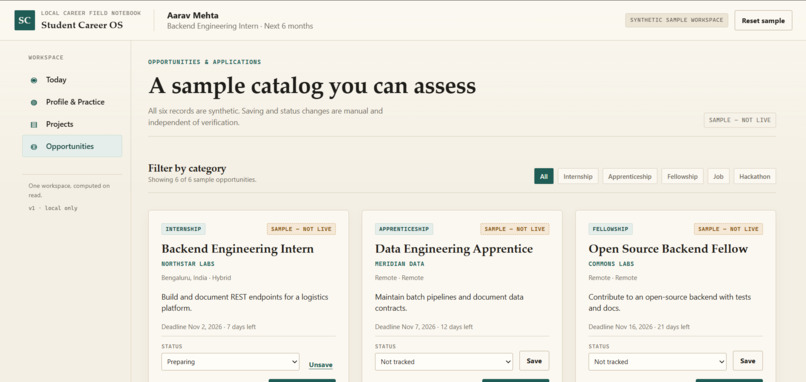
Task: Filter by Apprenticeship category
Action: [630, 176]
